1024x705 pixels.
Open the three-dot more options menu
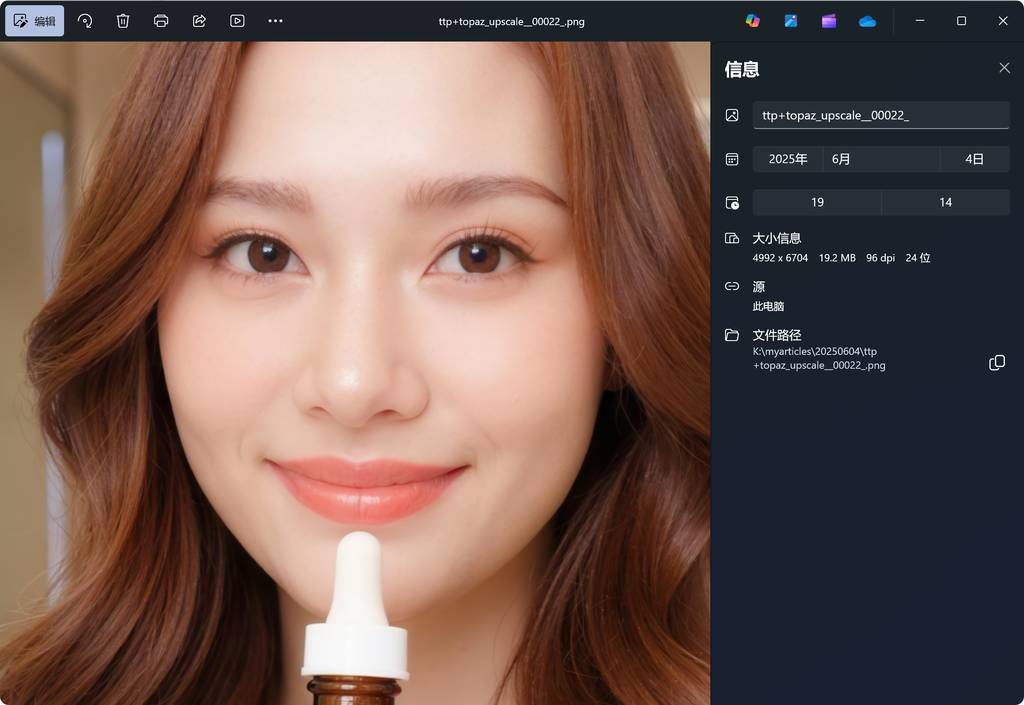(275, 21)
